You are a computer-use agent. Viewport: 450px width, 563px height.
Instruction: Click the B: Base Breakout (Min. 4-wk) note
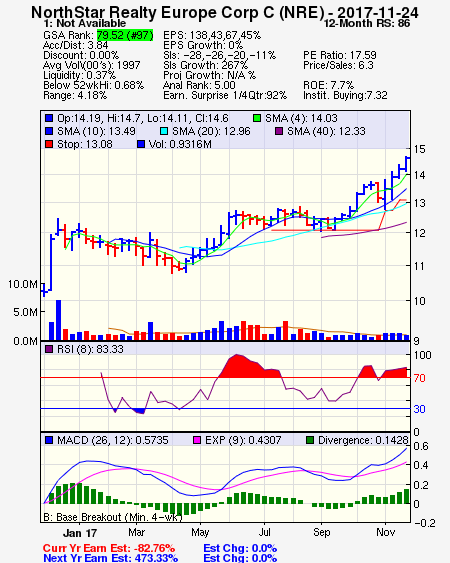[x=113, y=517]
